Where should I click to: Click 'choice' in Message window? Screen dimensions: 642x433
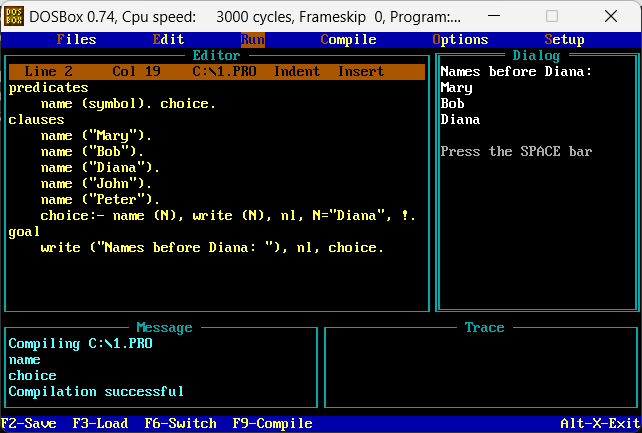coord(32,376)
